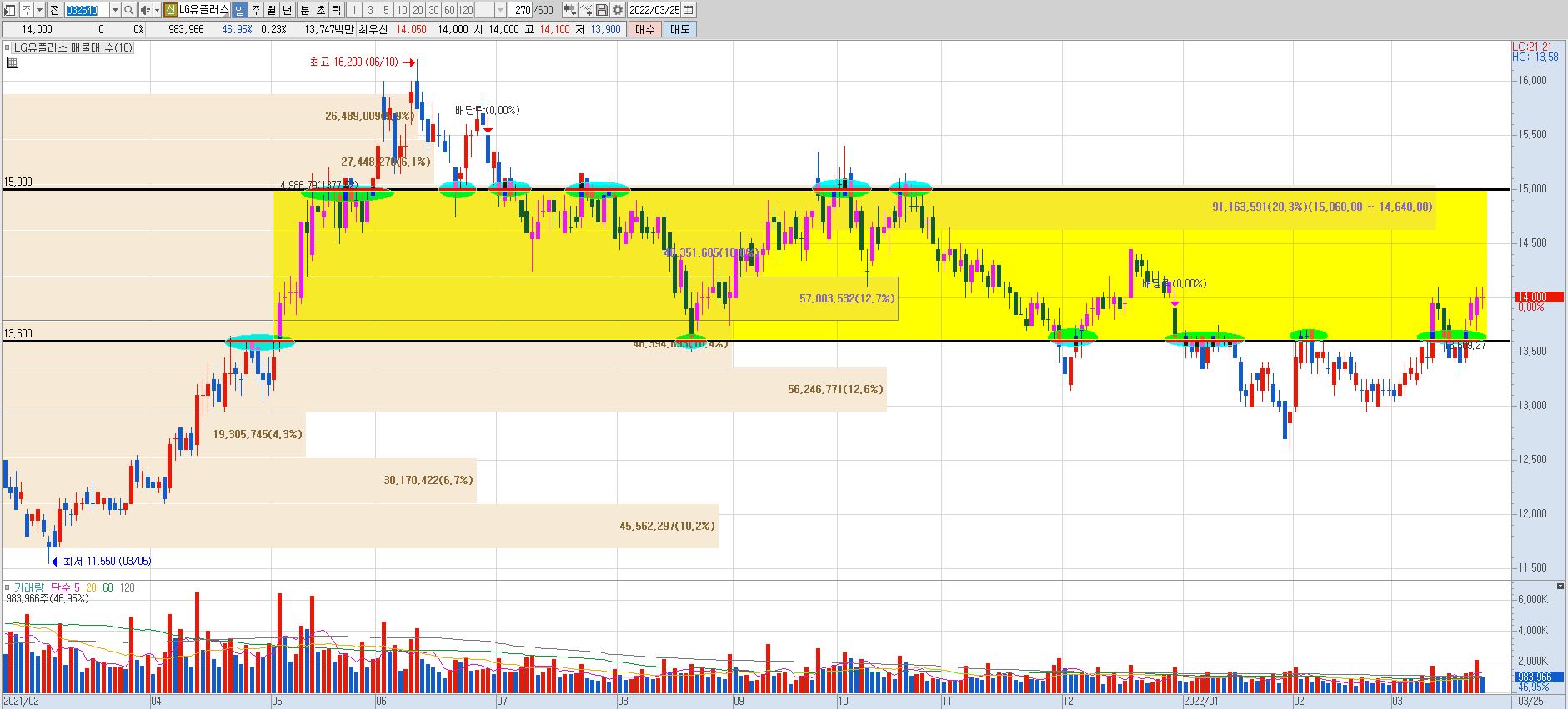
Task: Select interval 30 button
Action: 433,10
